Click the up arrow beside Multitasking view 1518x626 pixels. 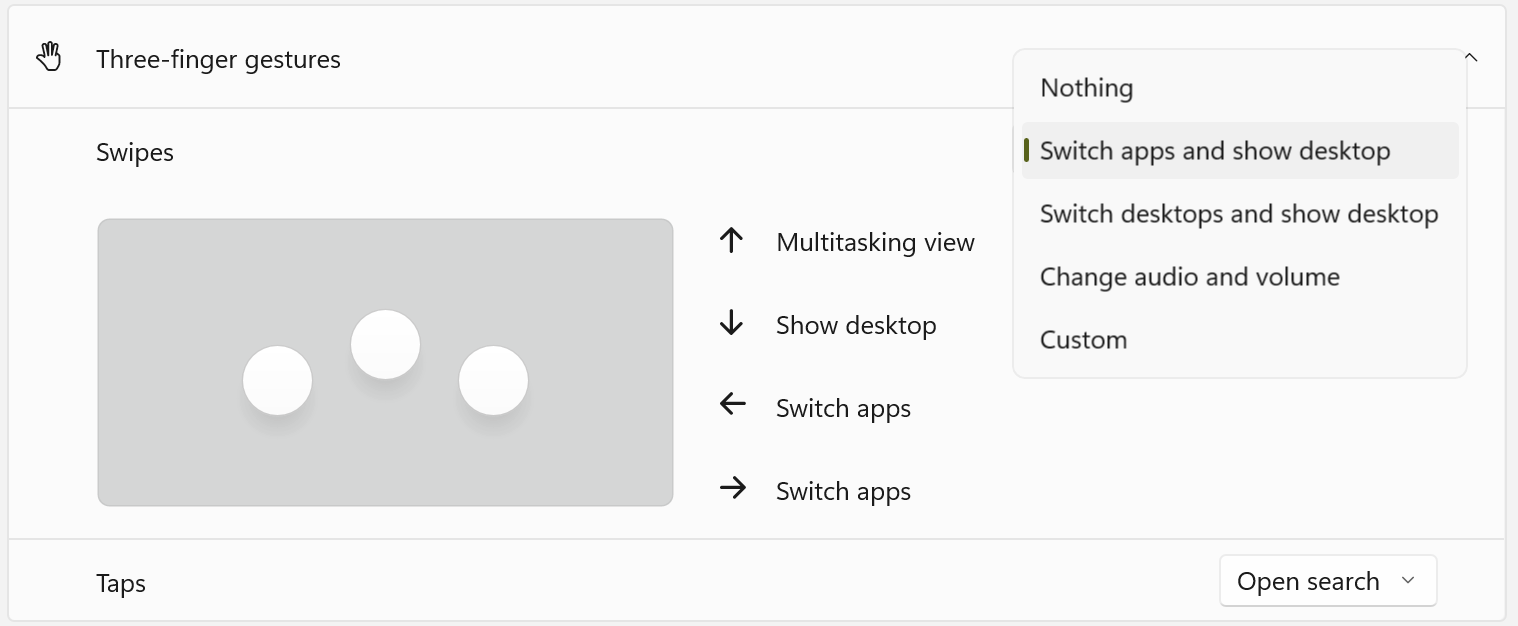pos(732,241)
